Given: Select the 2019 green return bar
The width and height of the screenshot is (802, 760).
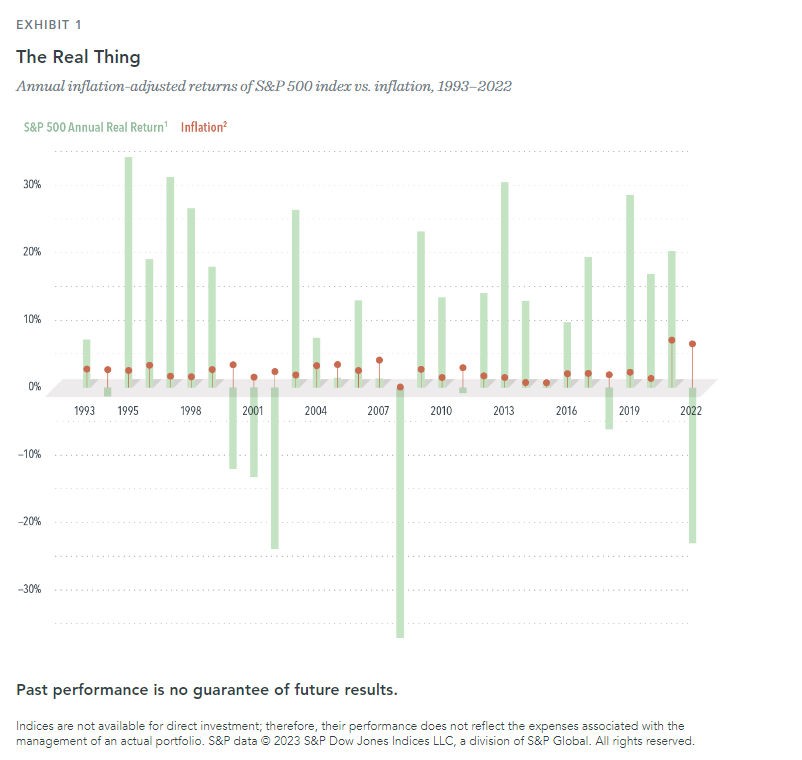Looking at the screenshot, I should pos(630,290).
